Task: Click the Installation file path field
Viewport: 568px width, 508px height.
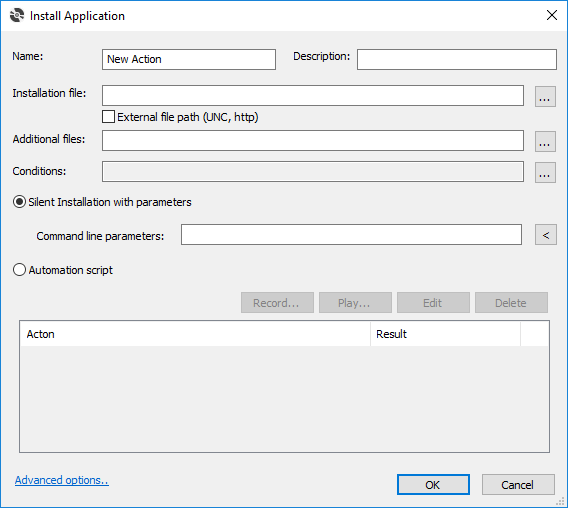Action: tap(313, 96)
